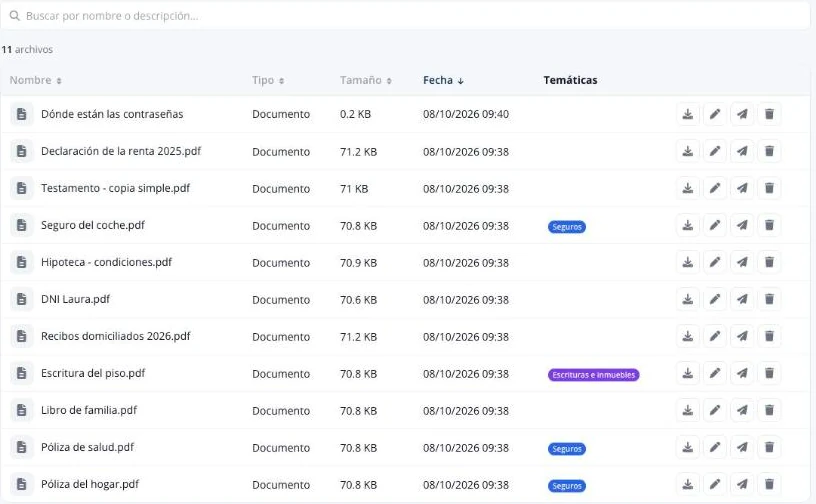Click 0.2 KB size value
Screen dimensions: 816x504
pos(355,114)
